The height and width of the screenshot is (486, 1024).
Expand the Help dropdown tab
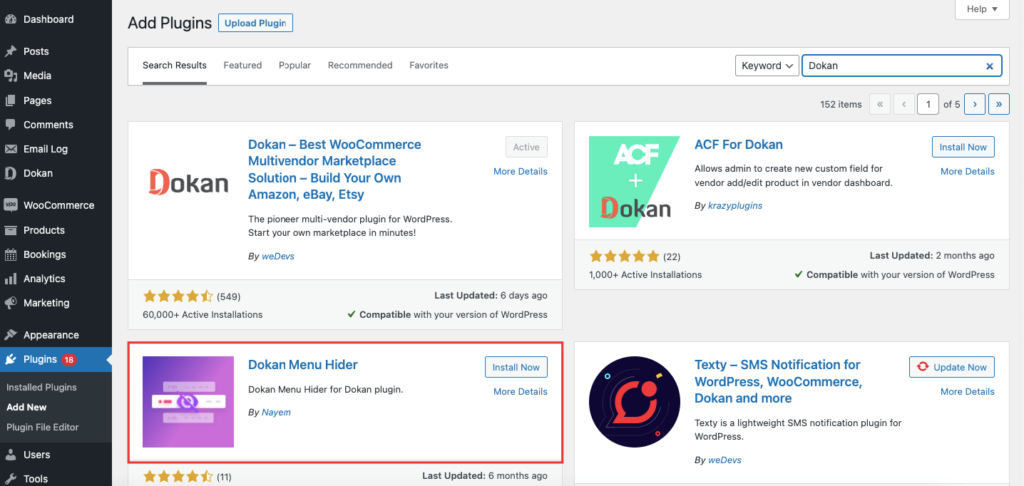tap(982, 9)
